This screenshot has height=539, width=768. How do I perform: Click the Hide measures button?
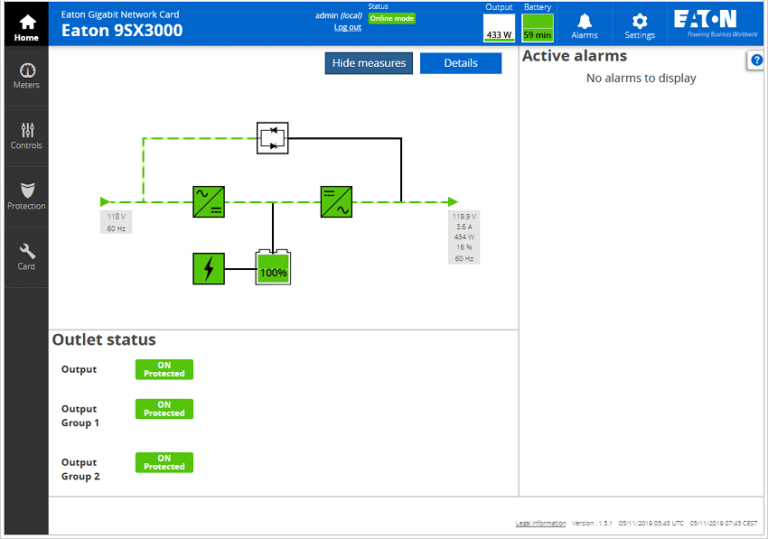tap(369, 63)
